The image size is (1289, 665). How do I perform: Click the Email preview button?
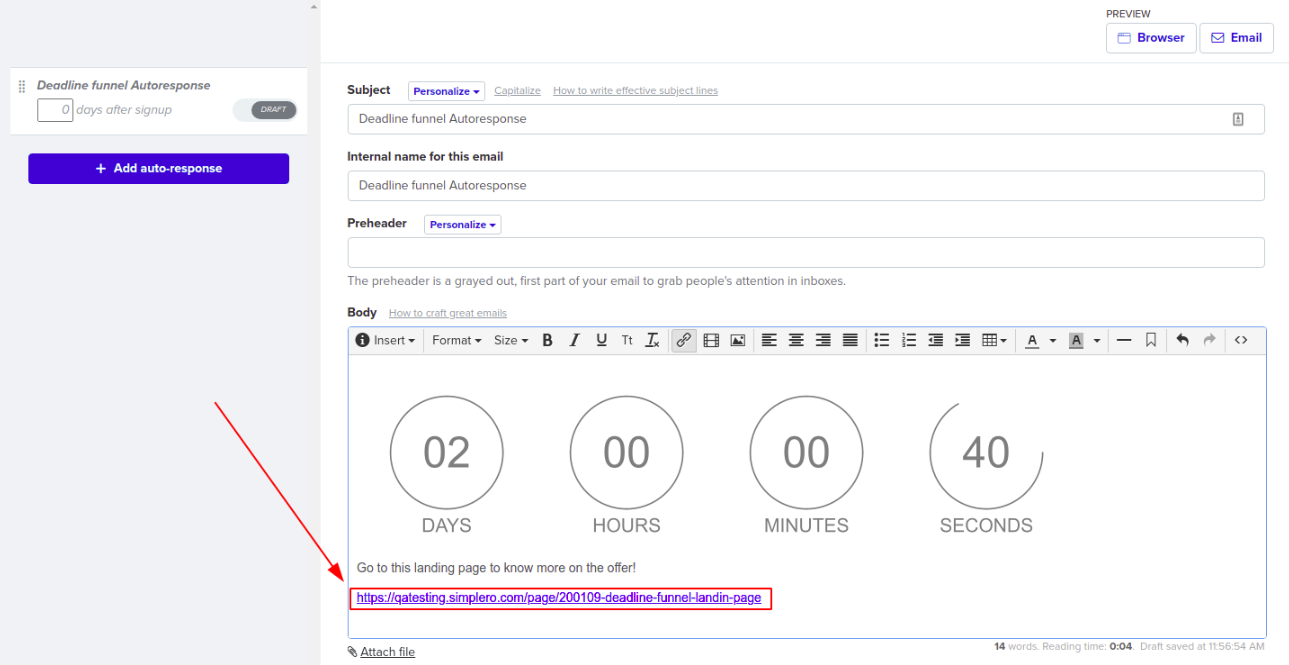click(x=1236, y=38)
